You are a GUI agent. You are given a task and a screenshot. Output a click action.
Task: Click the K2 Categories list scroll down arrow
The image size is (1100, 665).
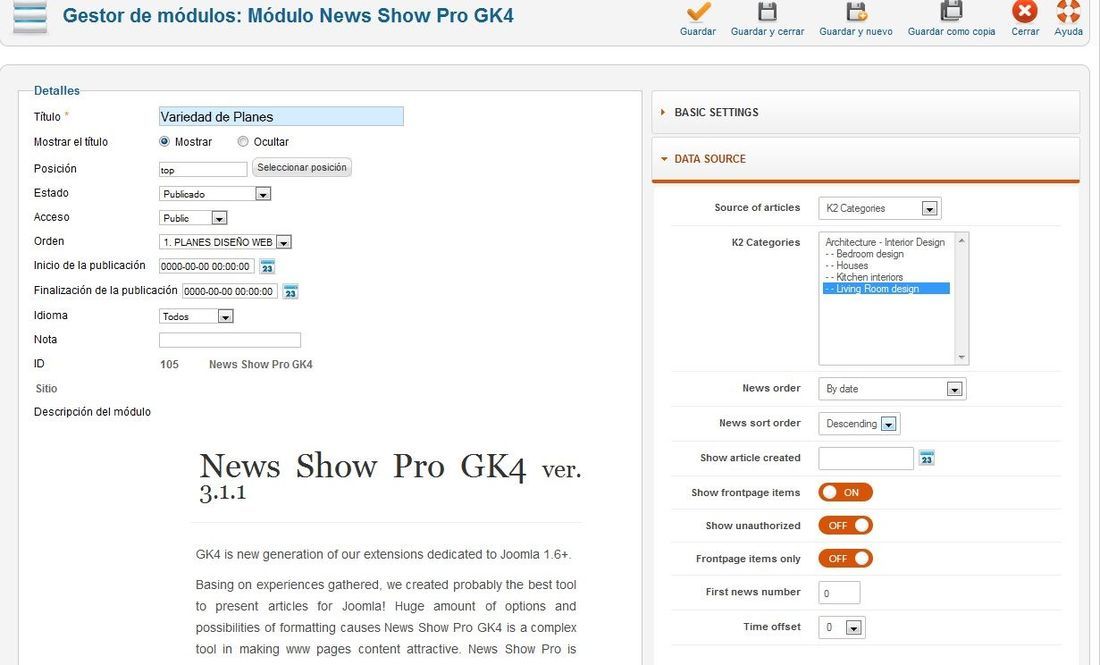pyautogui.click(x=962, y=358)
